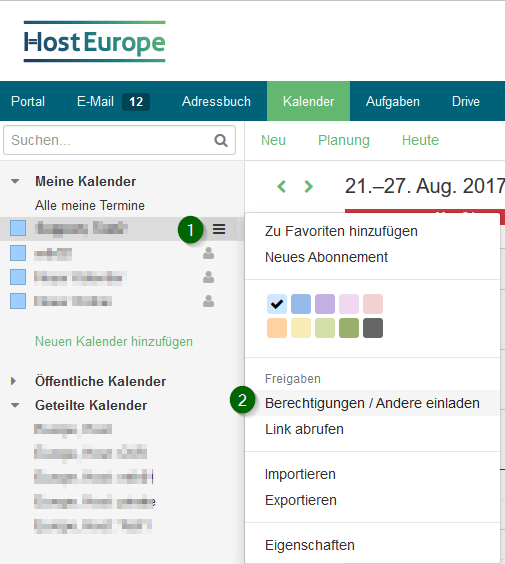The height and width of the screenshot is (564, 505).
Task: Select Berechtigungen / Andere einladen menu entry
Action: (x=372, y=403)
